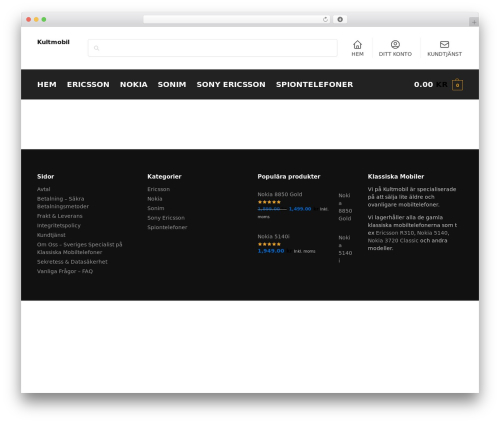
Task: Click the browser address bar
Action: point(237,19)
